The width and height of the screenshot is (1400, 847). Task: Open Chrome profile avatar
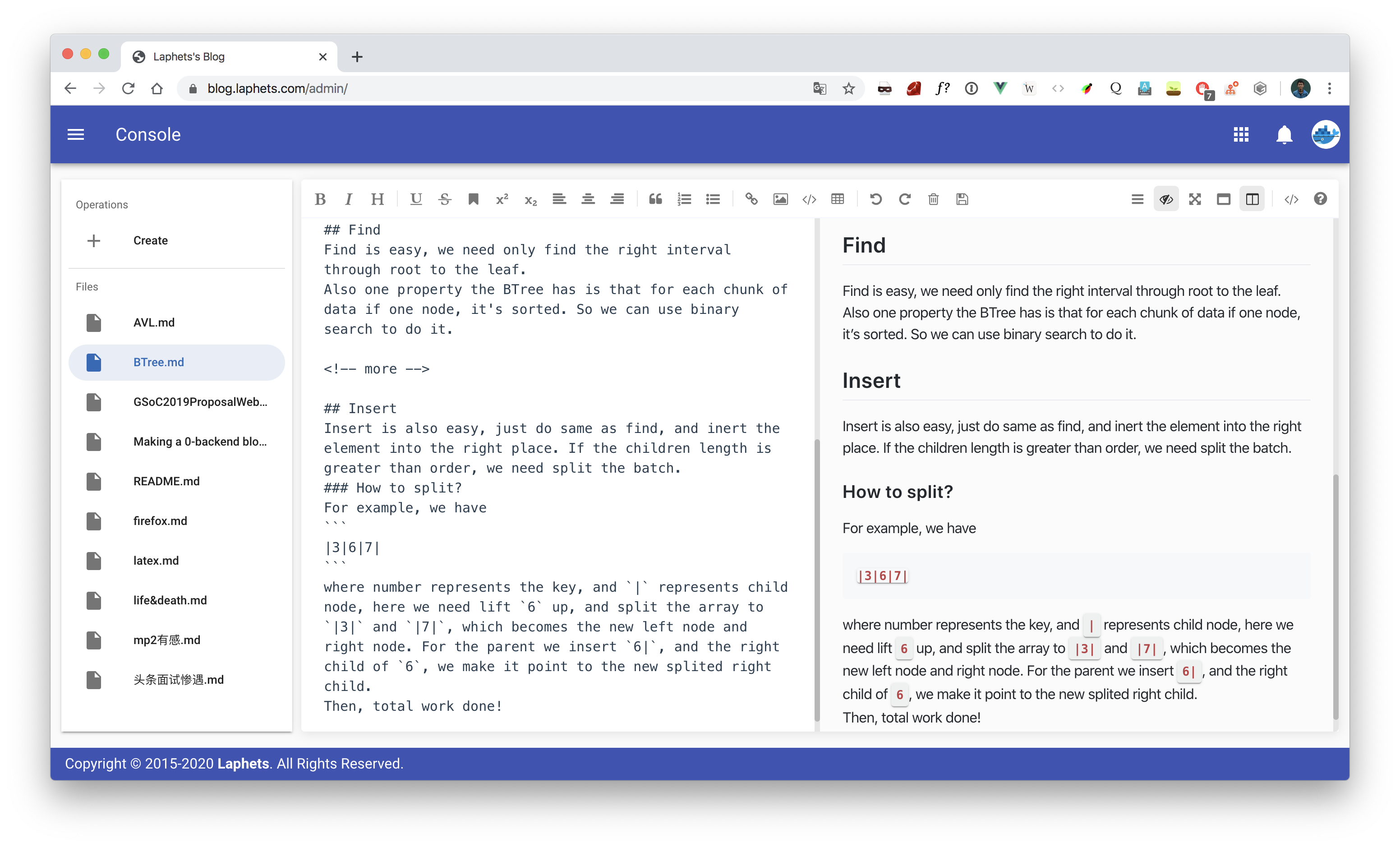(x=1300, y=88)
